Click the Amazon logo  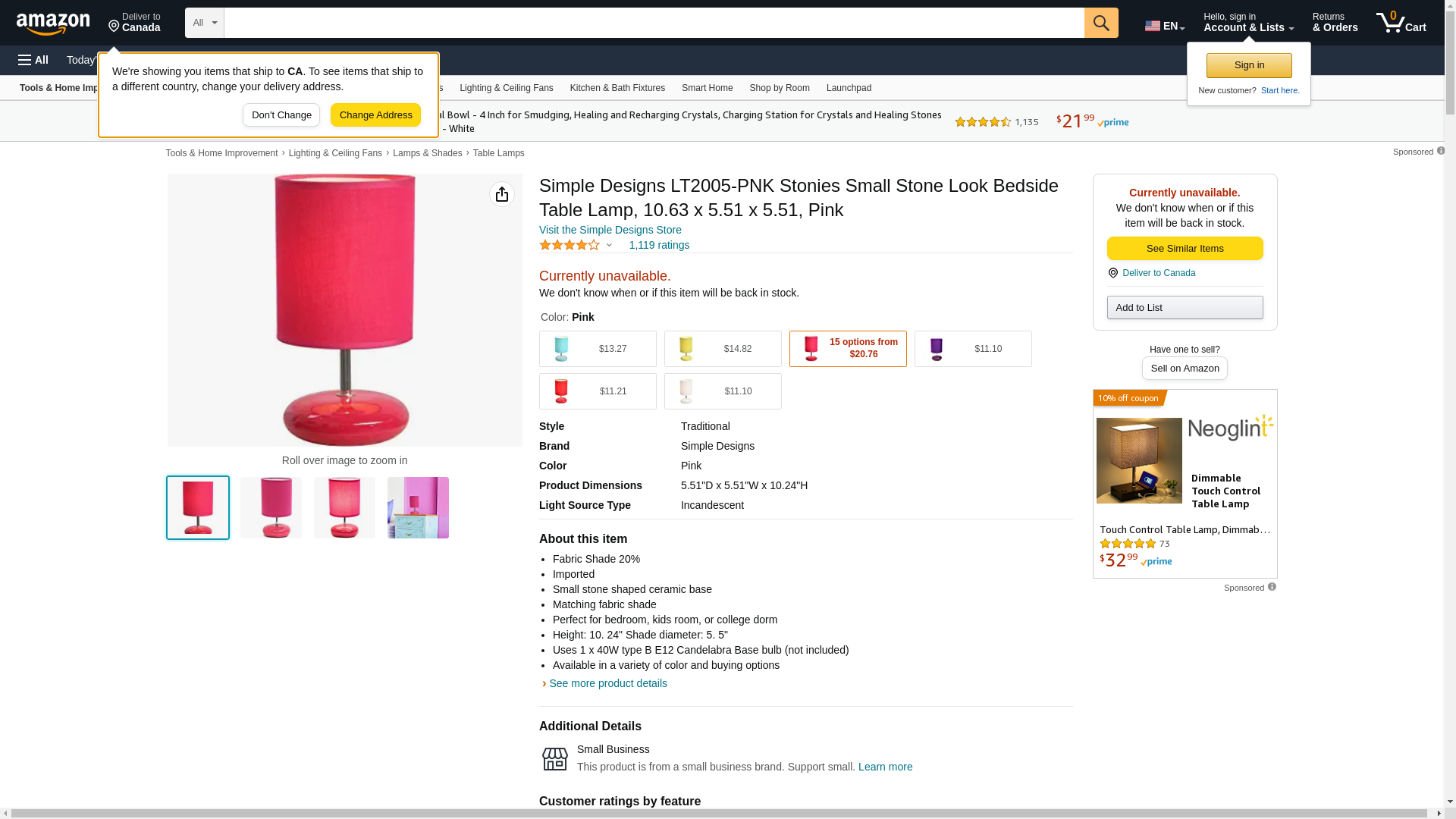coord(53,24)
